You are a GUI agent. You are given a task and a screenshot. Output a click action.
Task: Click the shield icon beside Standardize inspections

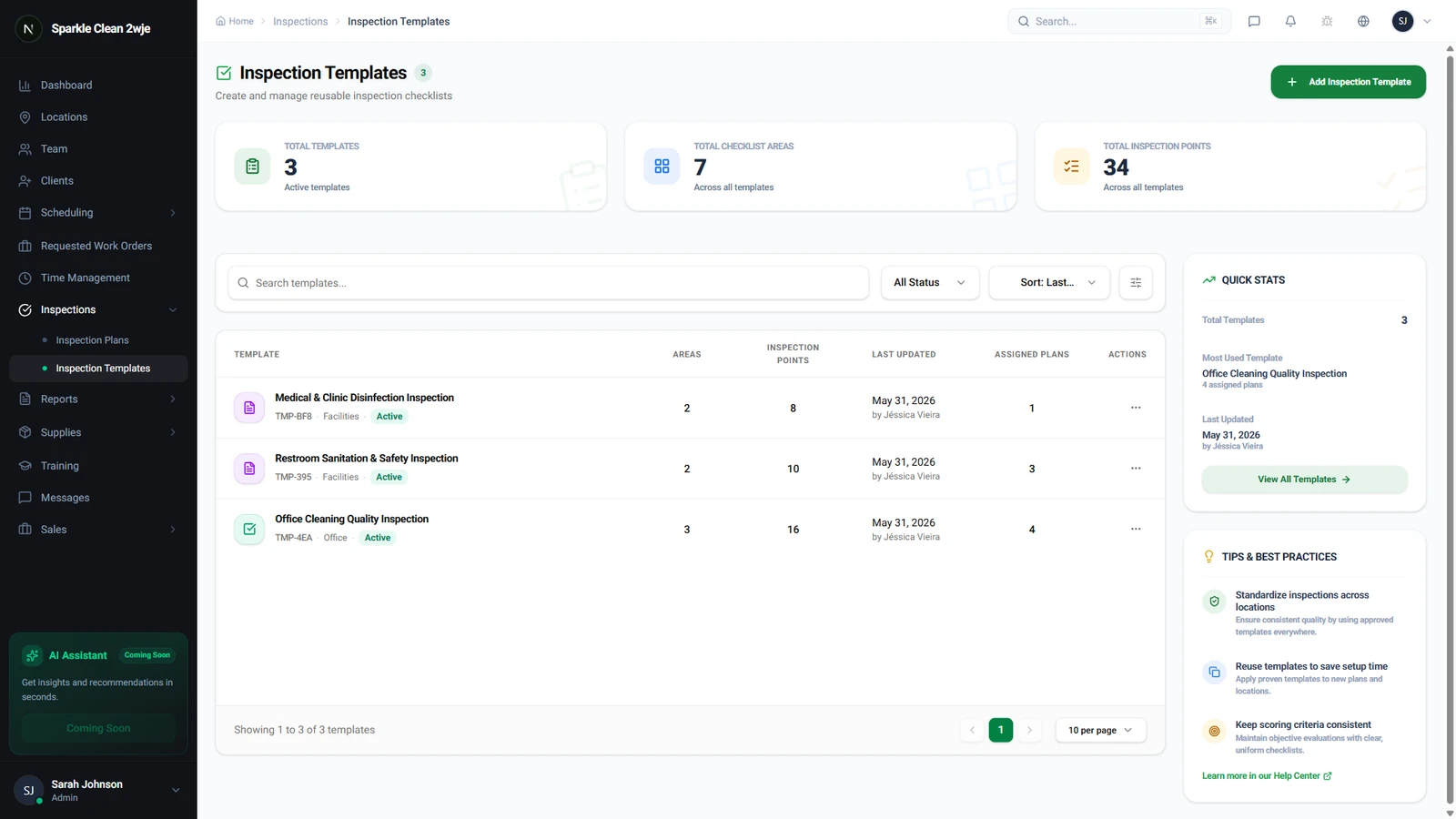(1214, 602)
